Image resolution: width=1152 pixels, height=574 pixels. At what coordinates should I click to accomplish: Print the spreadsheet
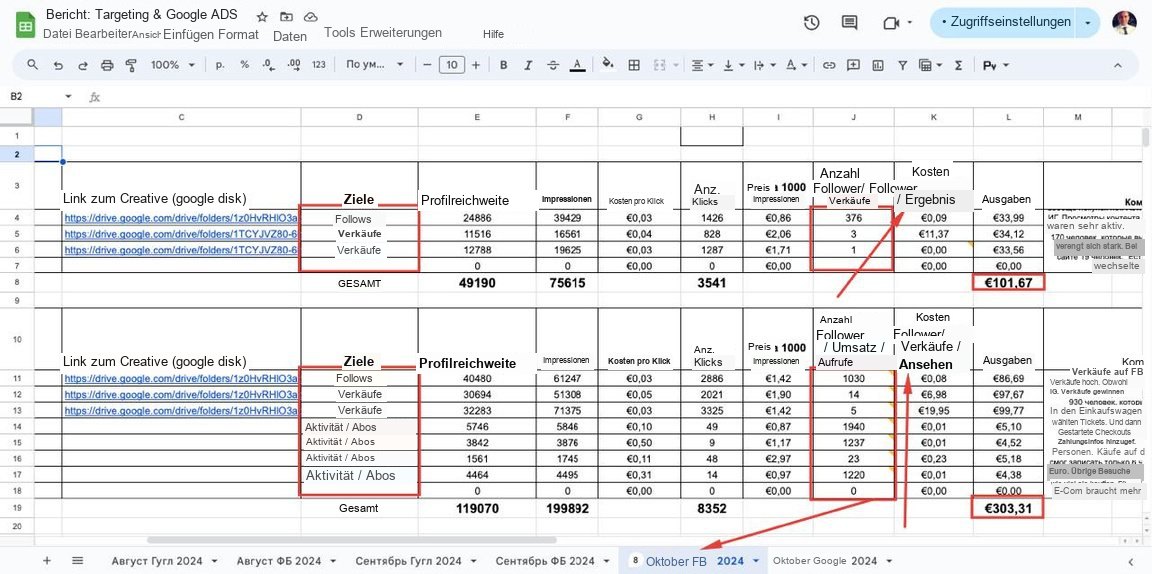point(107,65)
